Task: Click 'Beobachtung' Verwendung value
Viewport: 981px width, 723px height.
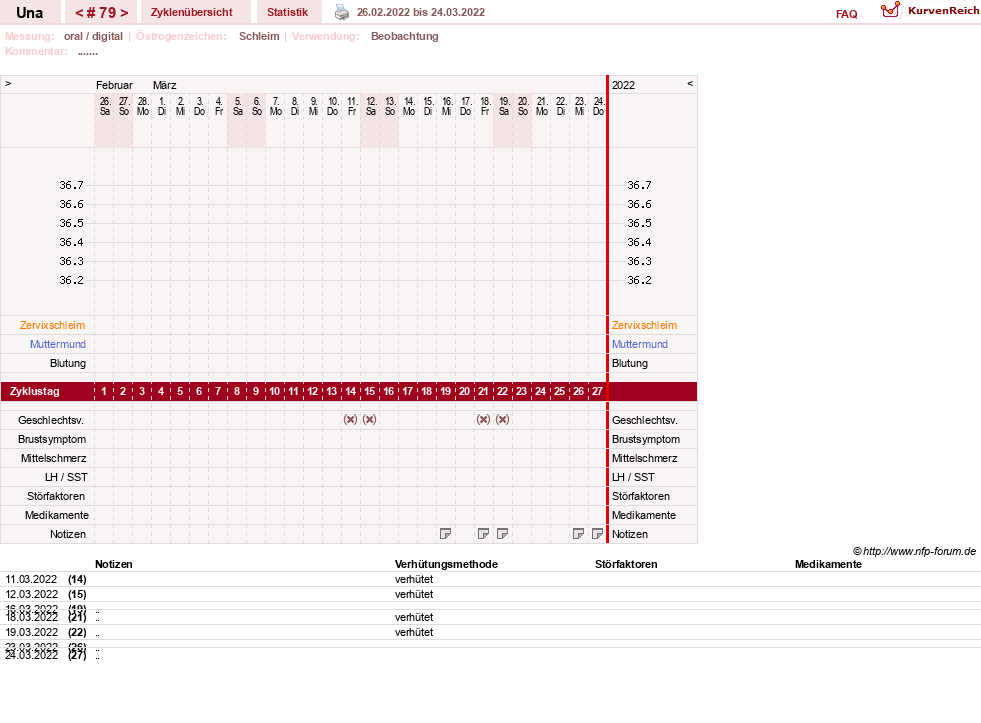Action: pyautogui.click(x=405, y=36)
